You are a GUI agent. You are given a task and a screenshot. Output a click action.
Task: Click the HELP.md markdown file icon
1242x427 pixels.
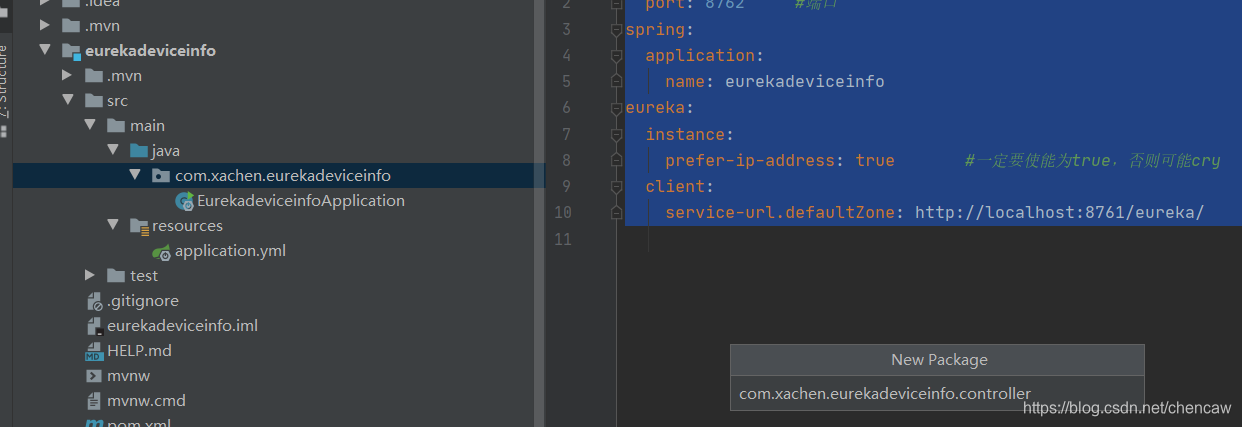pos(94,350)
